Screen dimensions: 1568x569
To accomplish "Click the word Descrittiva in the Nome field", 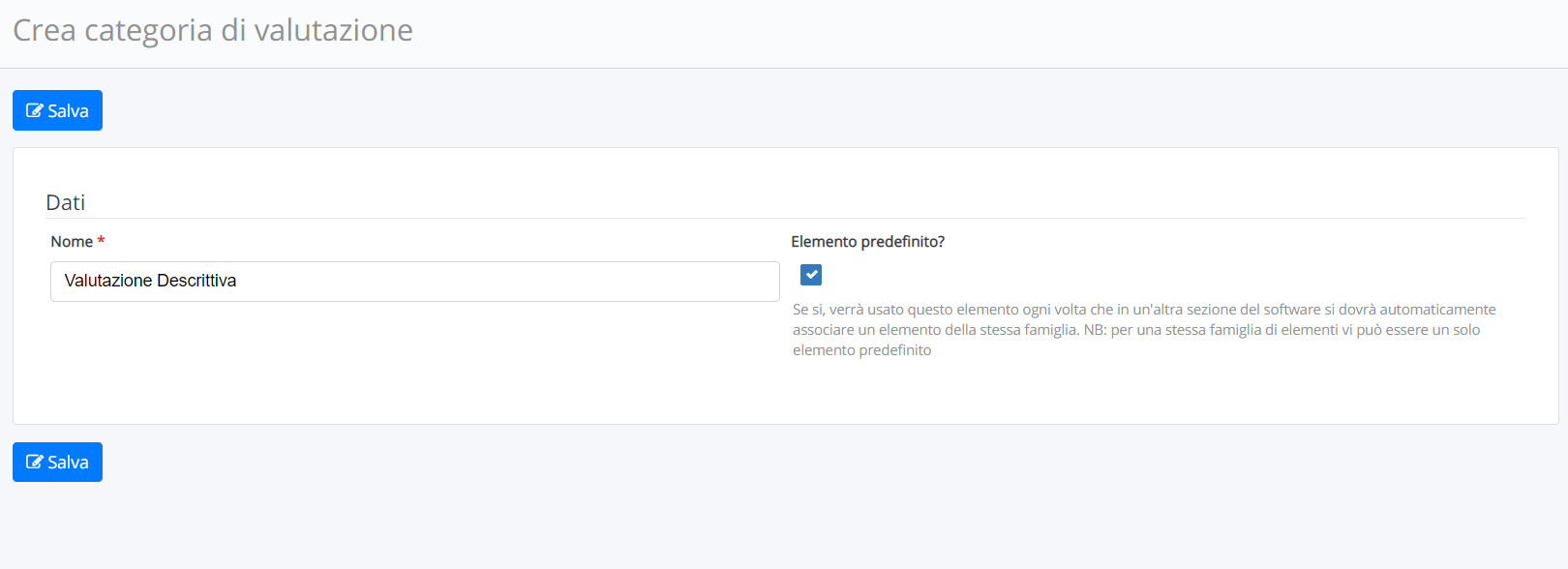I will point(196,281).
